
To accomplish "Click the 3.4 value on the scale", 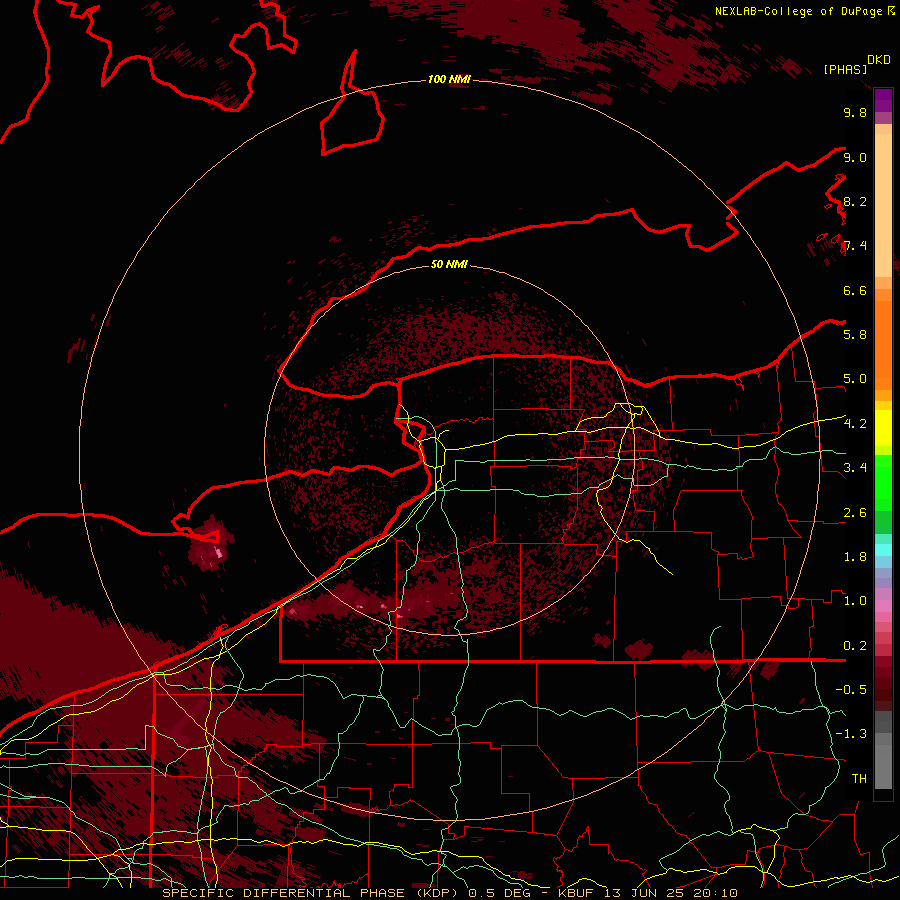I will click(x=854, y=468).
